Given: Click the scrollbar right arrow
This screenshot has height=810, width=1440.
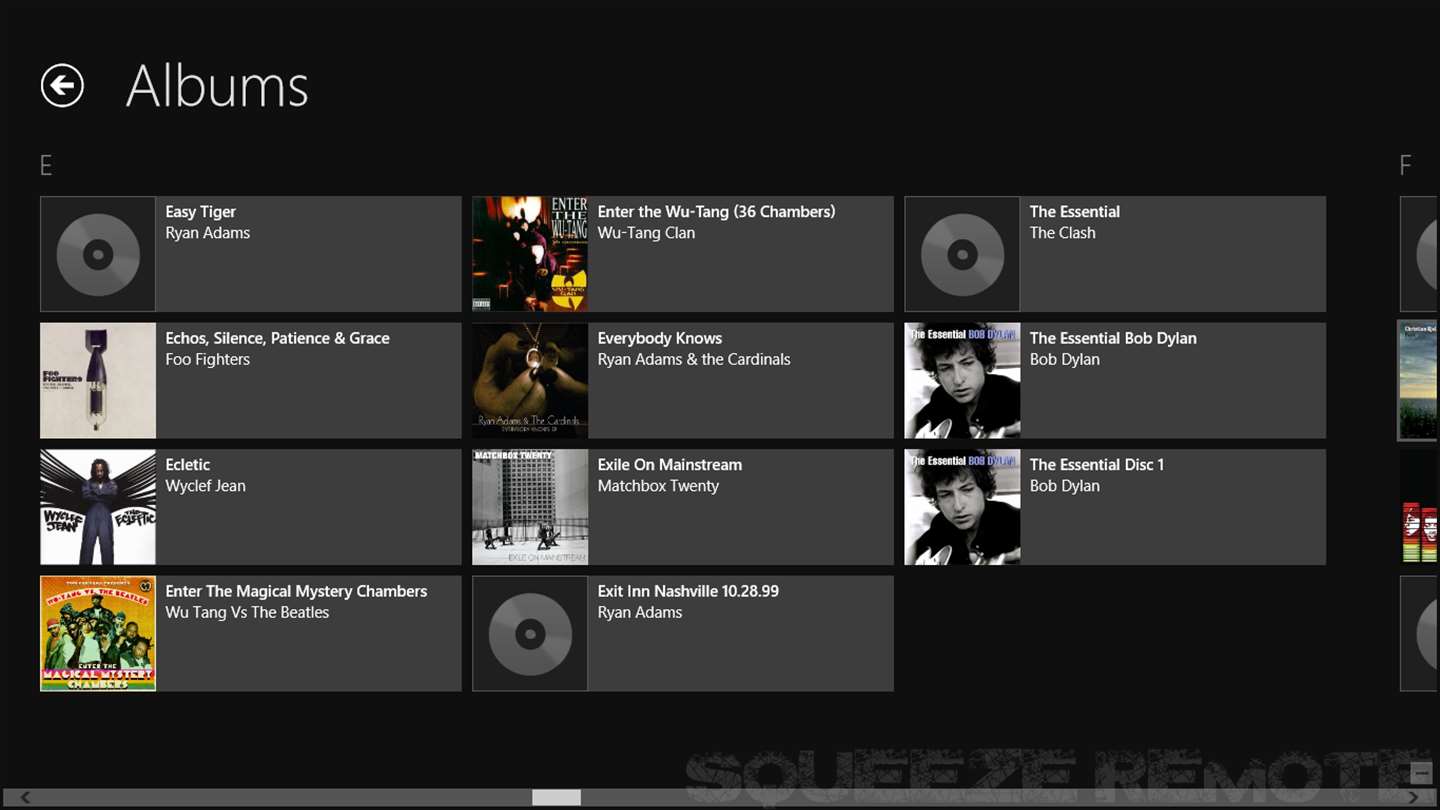Looking at the screenshot, I should tap(1413, 797).
